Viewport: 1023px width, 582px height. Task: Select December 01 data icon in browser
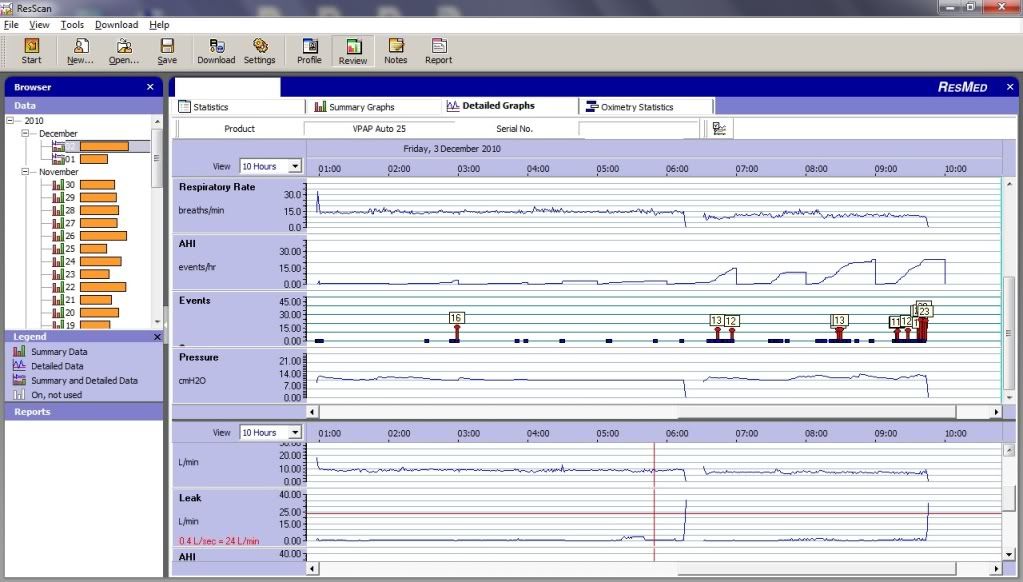tap(58, 159)
